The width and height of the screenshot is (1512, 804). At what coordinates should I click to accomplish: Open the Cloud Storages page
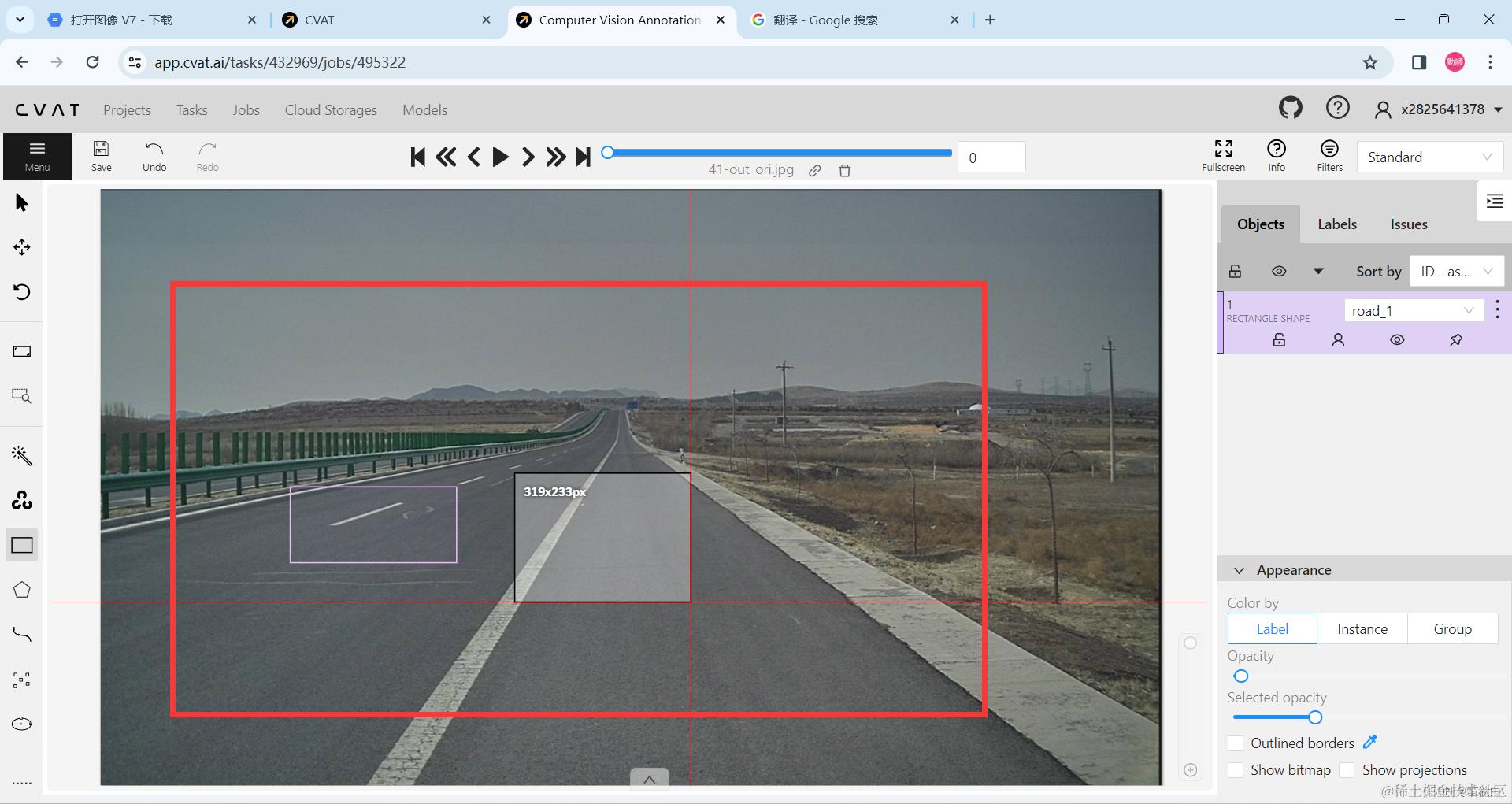click(x=331, y=110)
